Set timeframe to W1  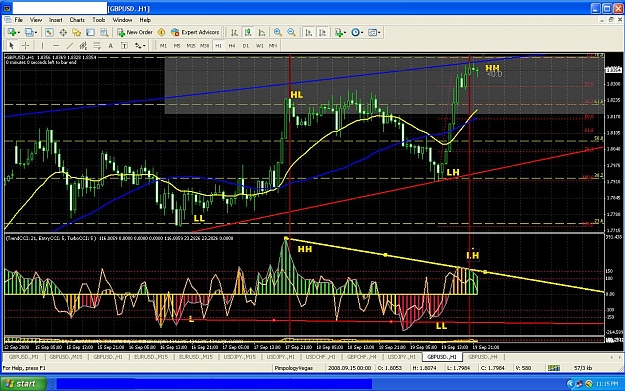(x=259, y=46)
